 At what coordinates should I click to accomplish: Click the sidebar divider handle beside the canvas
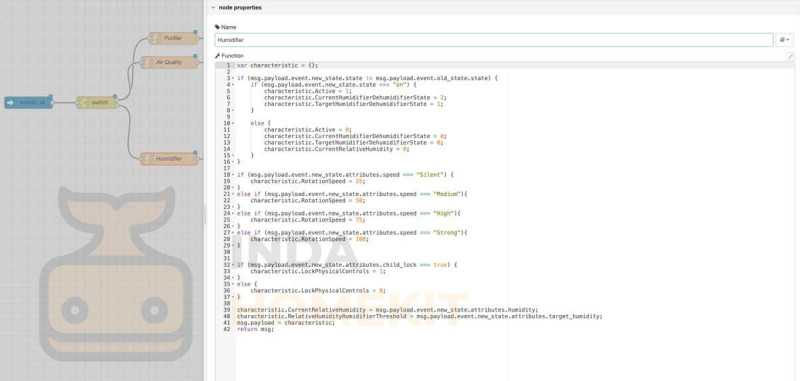pyautogui.click(x=205, y=214)
